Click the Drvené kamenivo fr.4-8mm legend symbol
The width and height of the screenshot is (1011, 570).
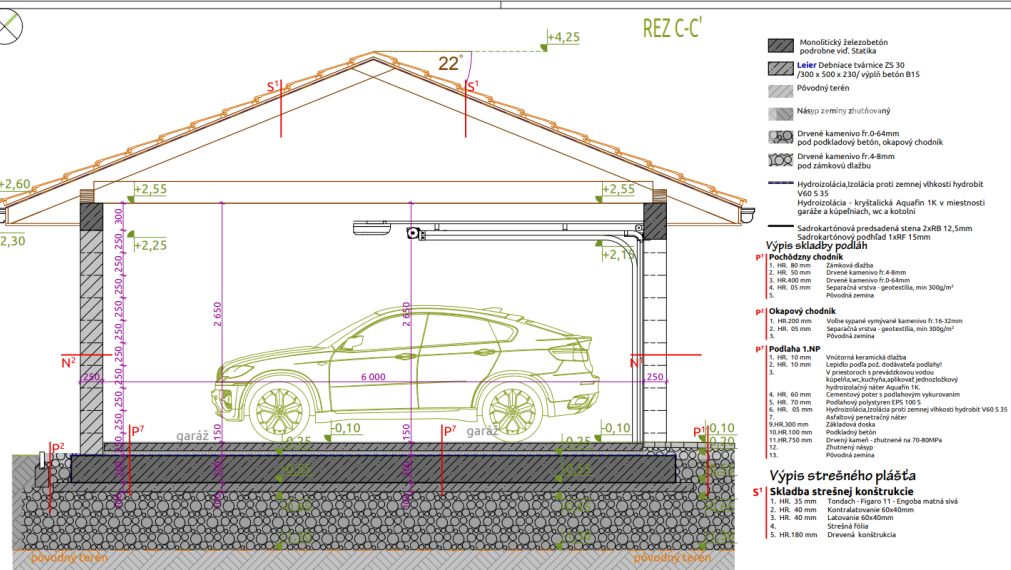tap(781, 159)
